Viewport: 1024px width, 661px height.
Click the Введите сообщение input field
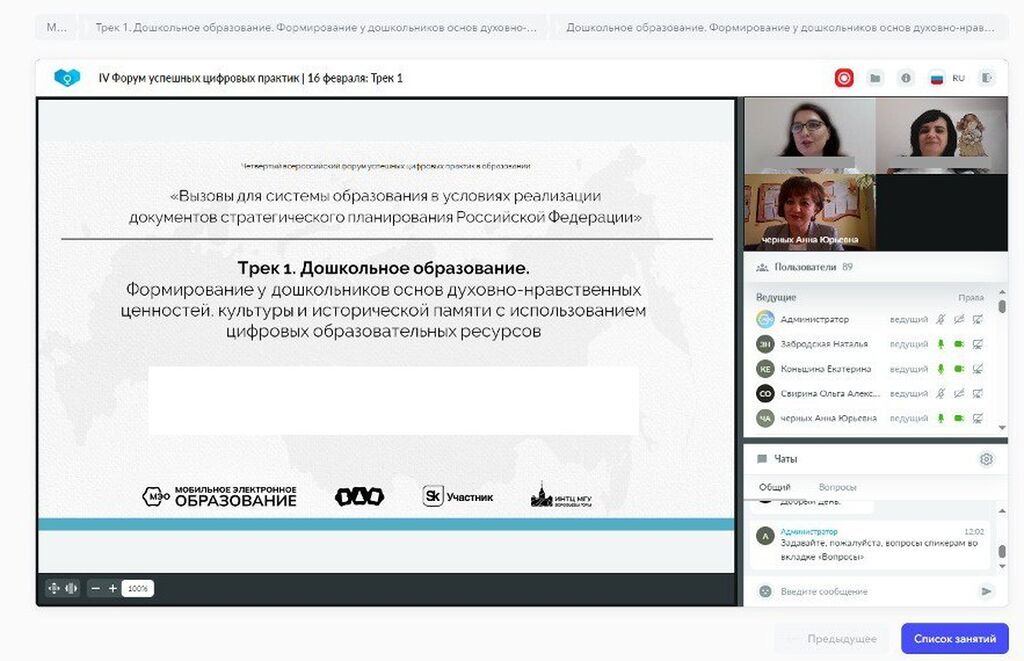coord(870,591)
